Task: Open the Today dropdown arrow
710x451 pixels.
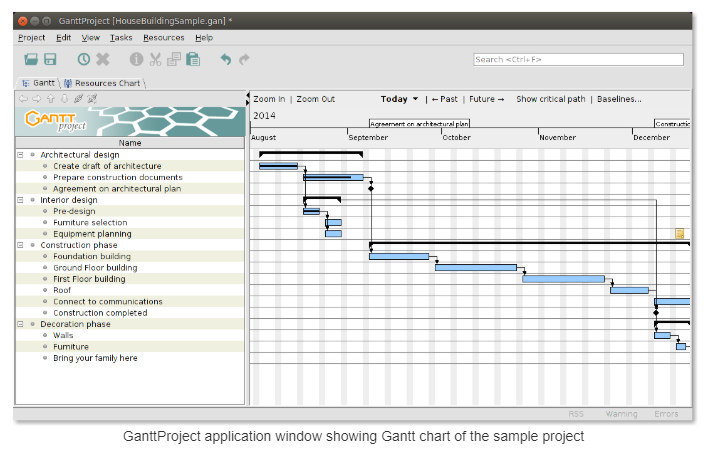Action: pos(415,99)
